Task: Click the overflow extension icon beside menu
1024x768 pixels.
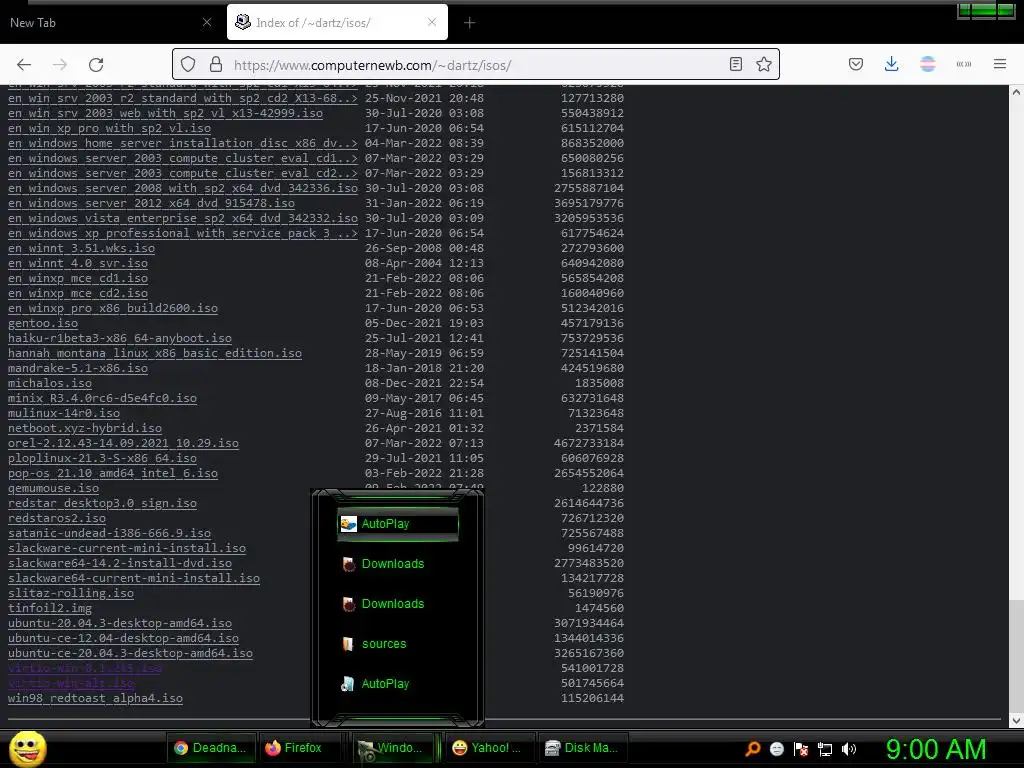Action: pyautogui.click(x=963, y=64)
